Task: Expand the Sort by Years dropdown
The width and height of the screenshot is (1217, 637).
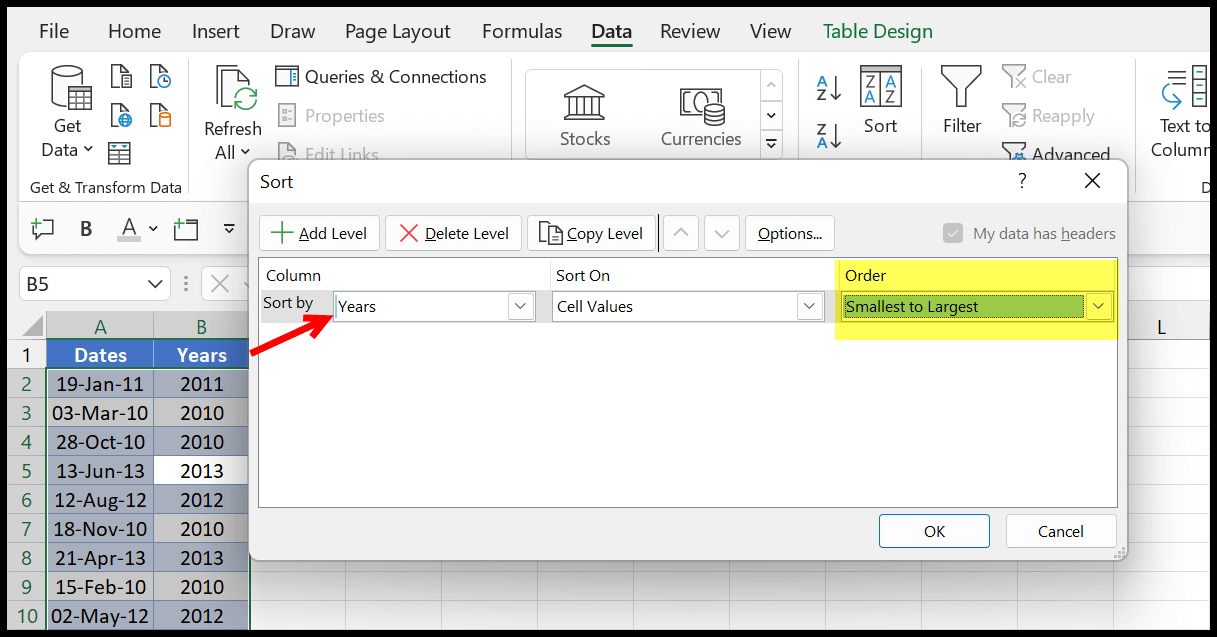Action: [520, 306]
